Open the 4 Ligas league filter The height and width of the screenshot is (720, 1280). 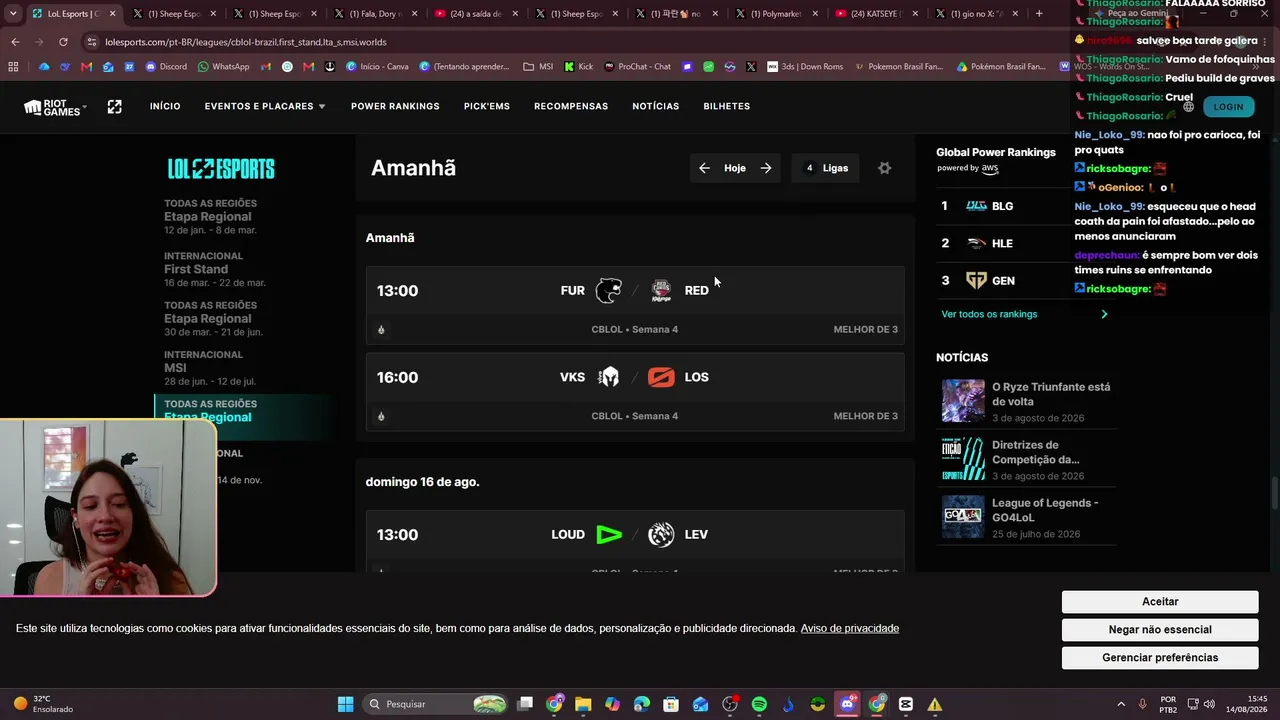coord(827,168)
